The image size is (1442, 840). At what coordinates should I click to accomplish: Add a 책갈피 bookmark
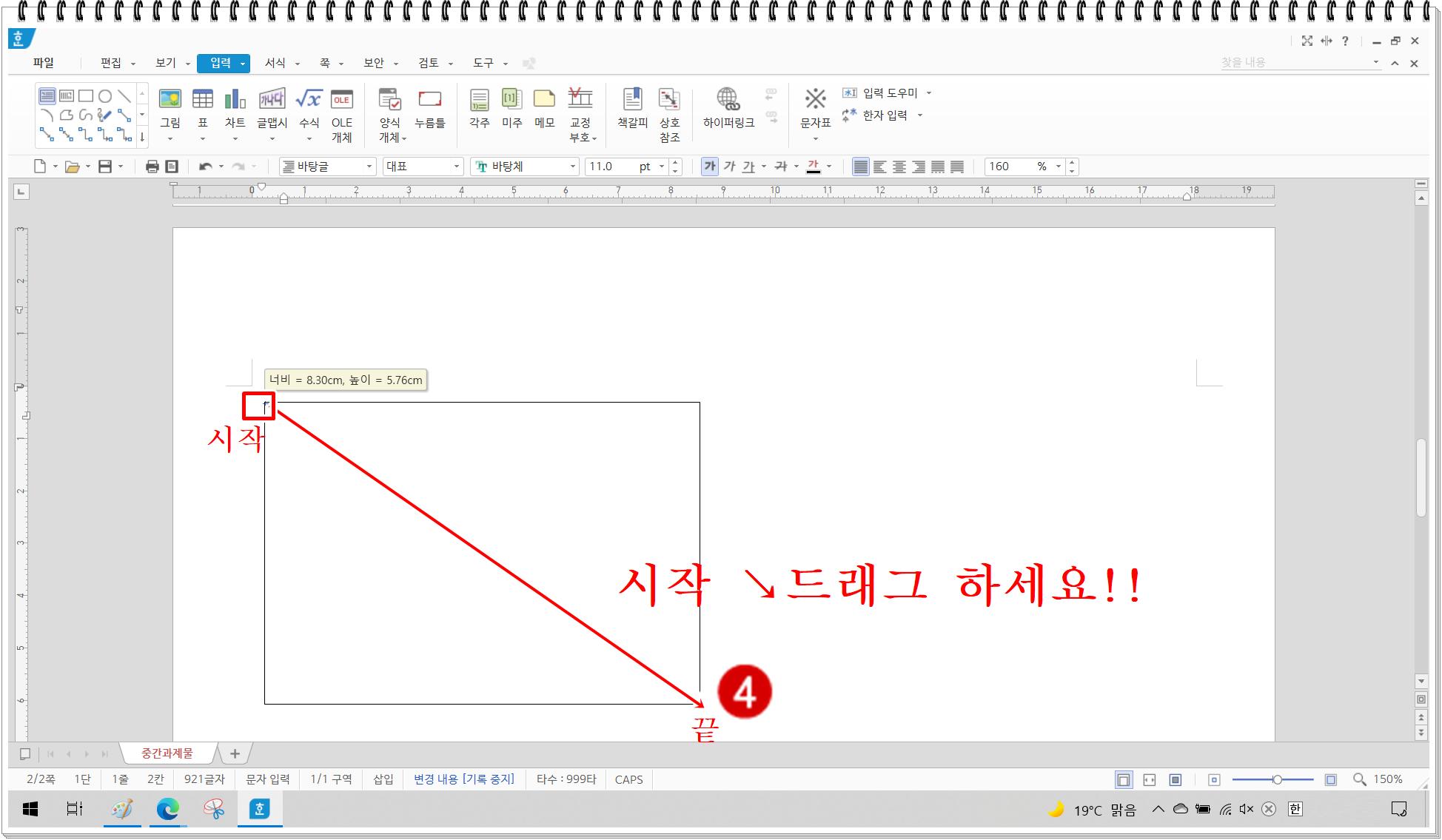point(633,108)
